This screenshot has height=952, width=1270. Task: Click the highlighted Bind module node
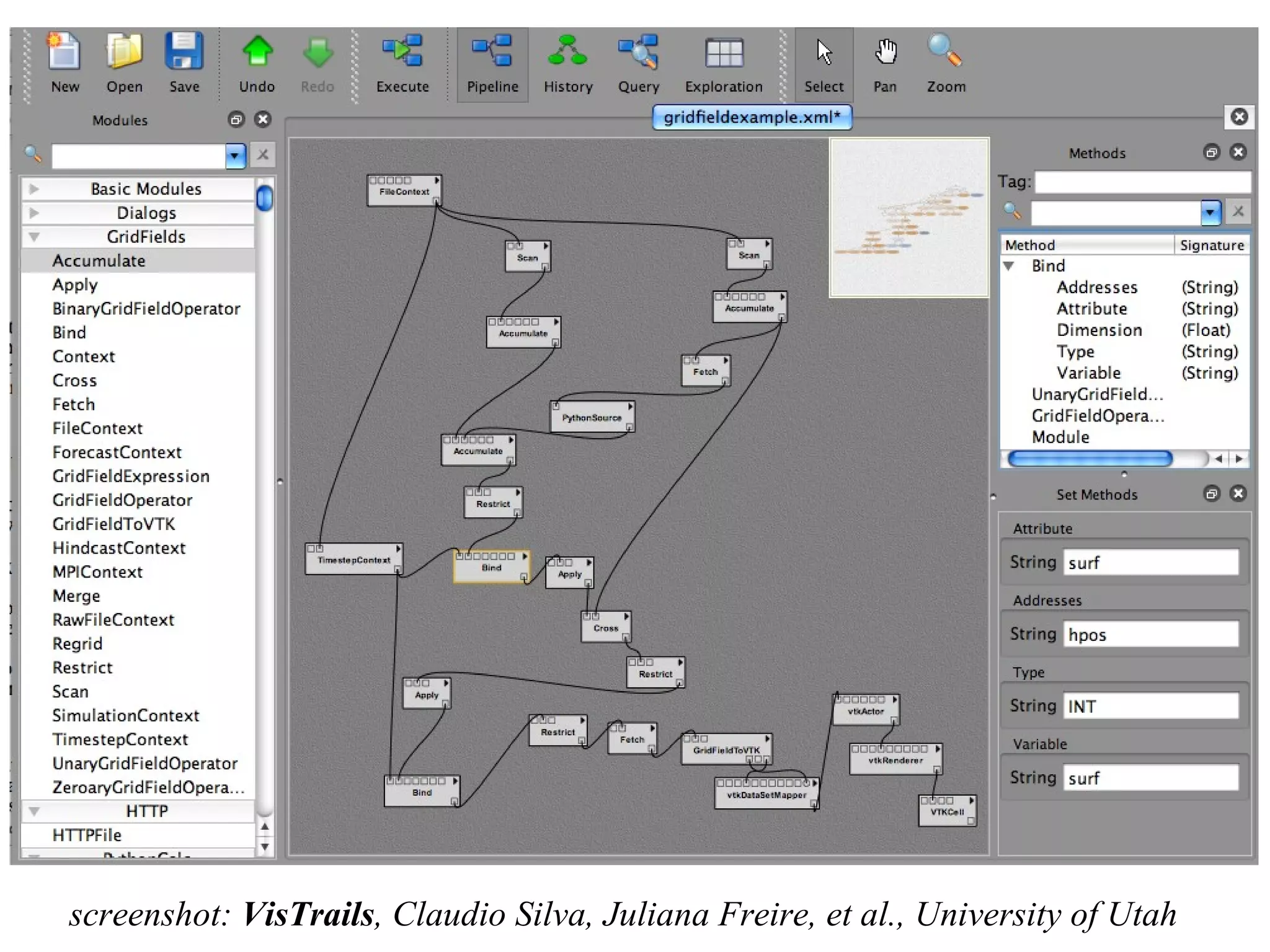491,567
